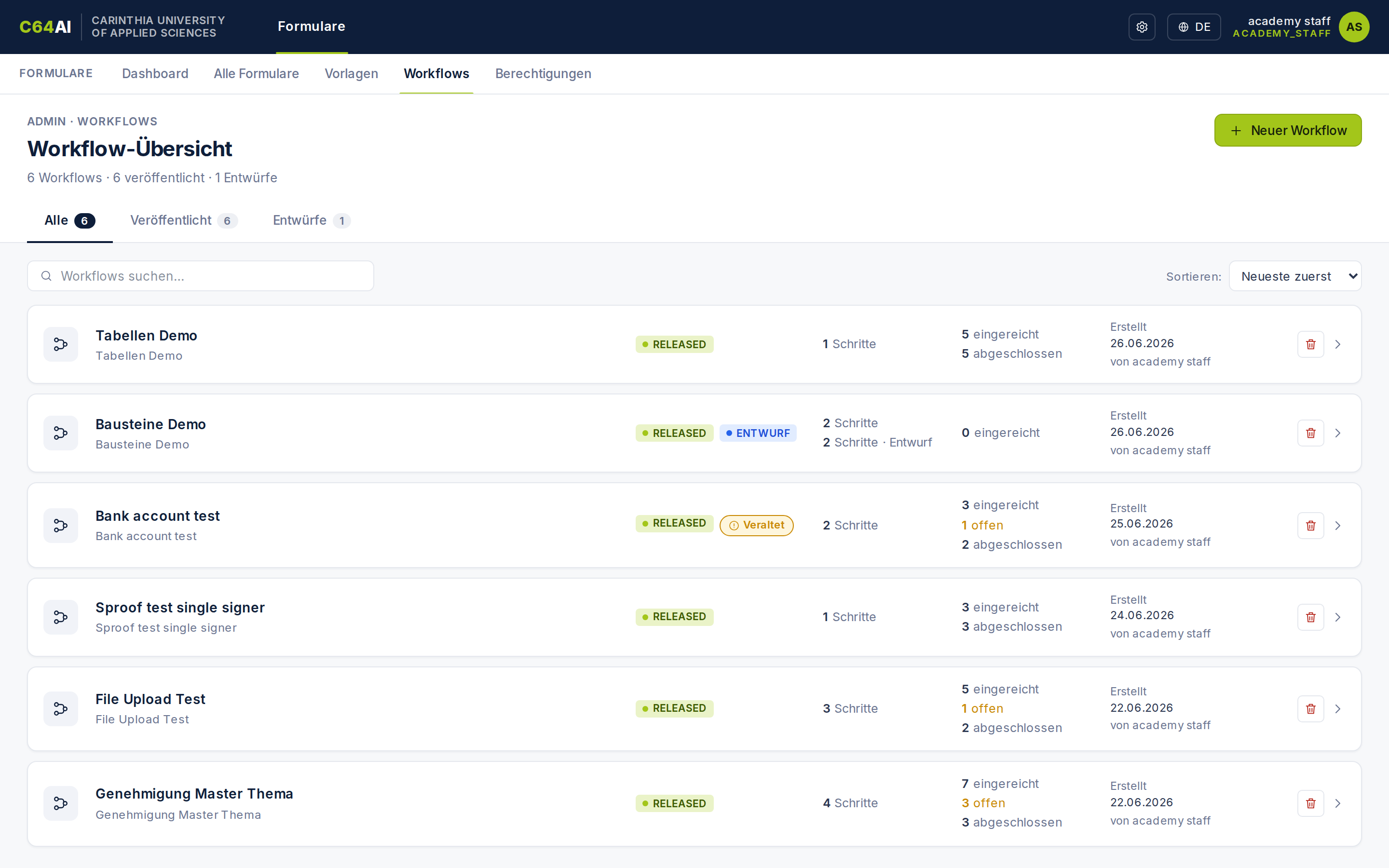The image size is (1389, 868).
Task: Click the FORMULARE section label
Action: point(55,73)
